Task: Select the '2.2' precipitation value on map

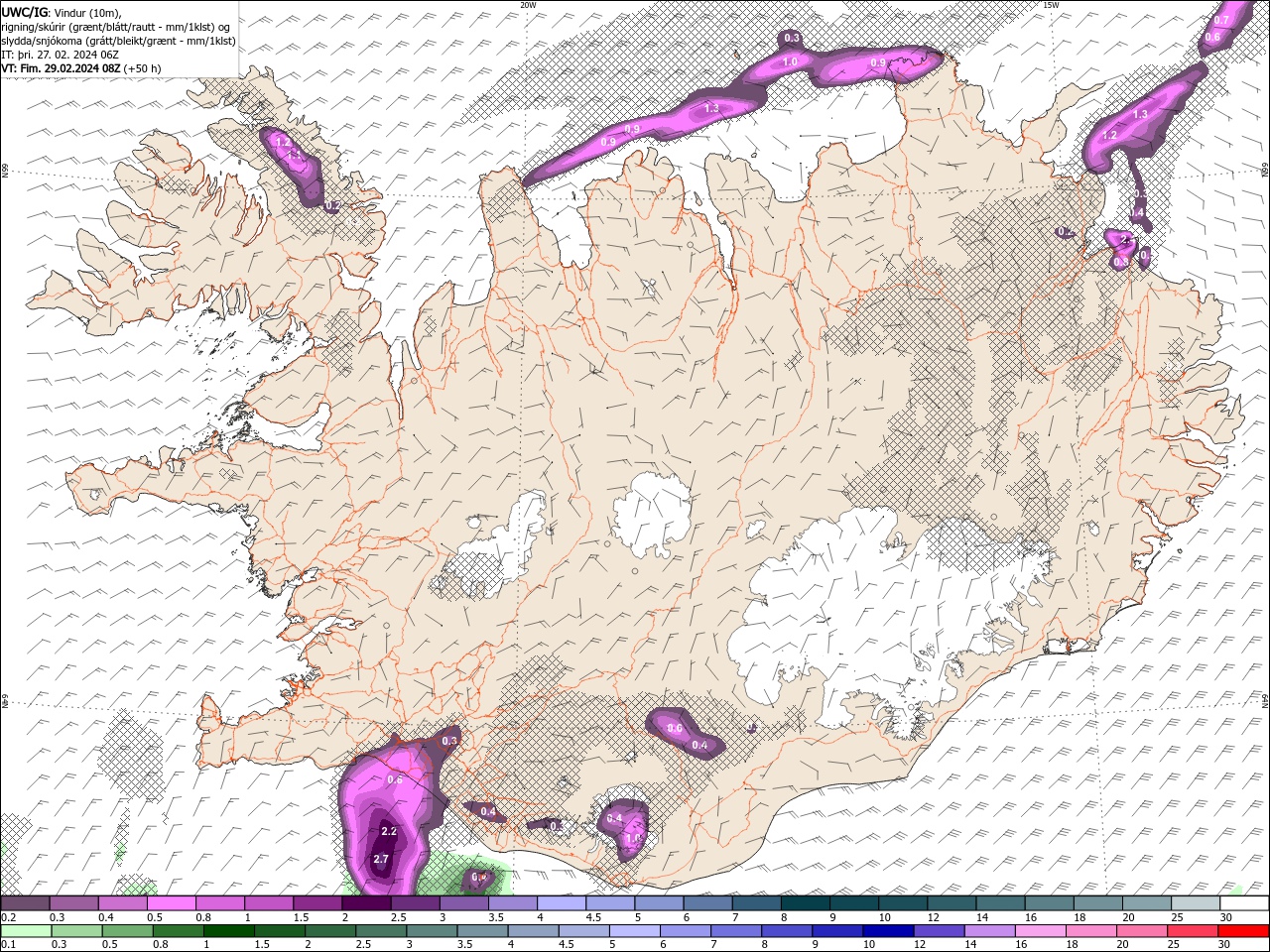Action: (x=389, y=831)
